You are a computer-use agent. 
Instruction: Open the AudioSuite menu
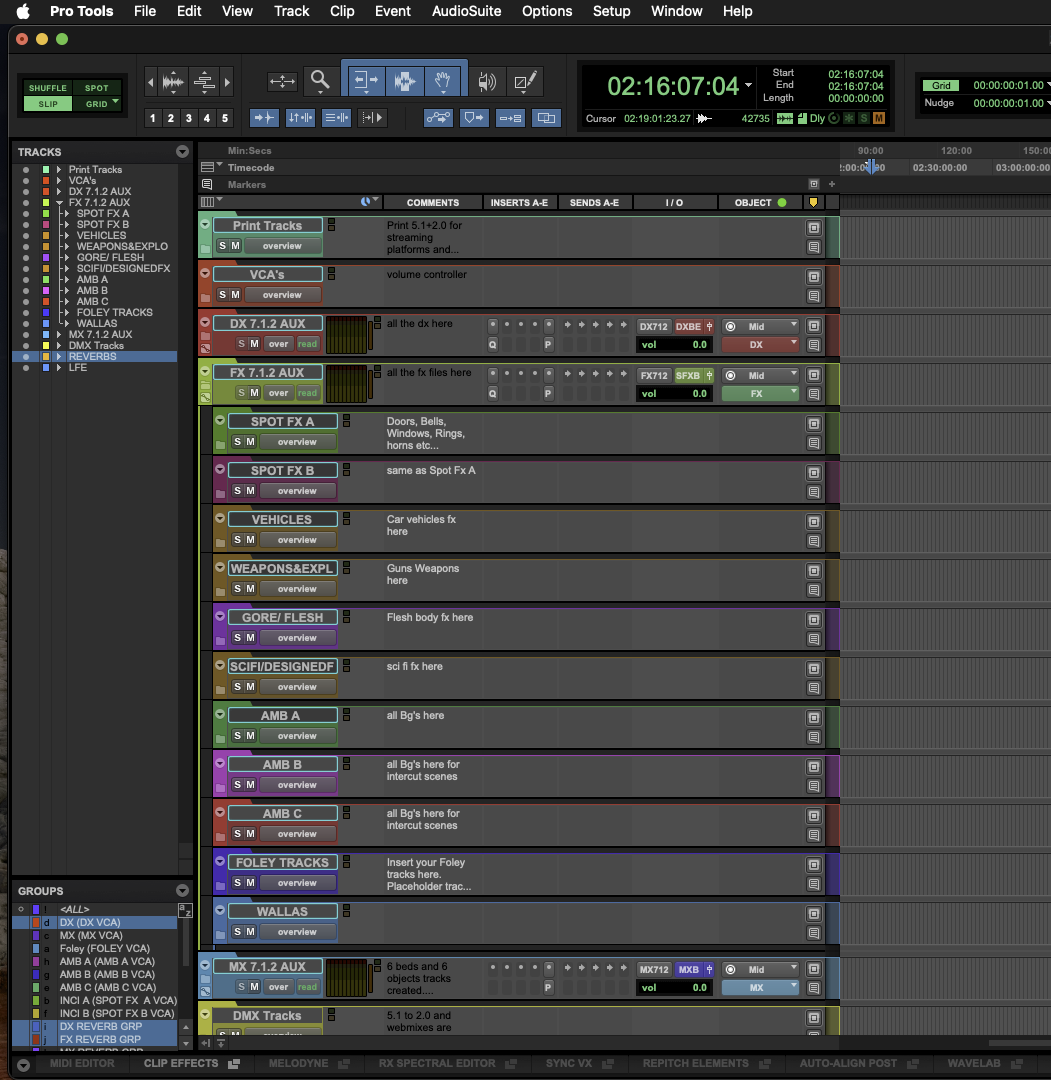pos(466,11)
